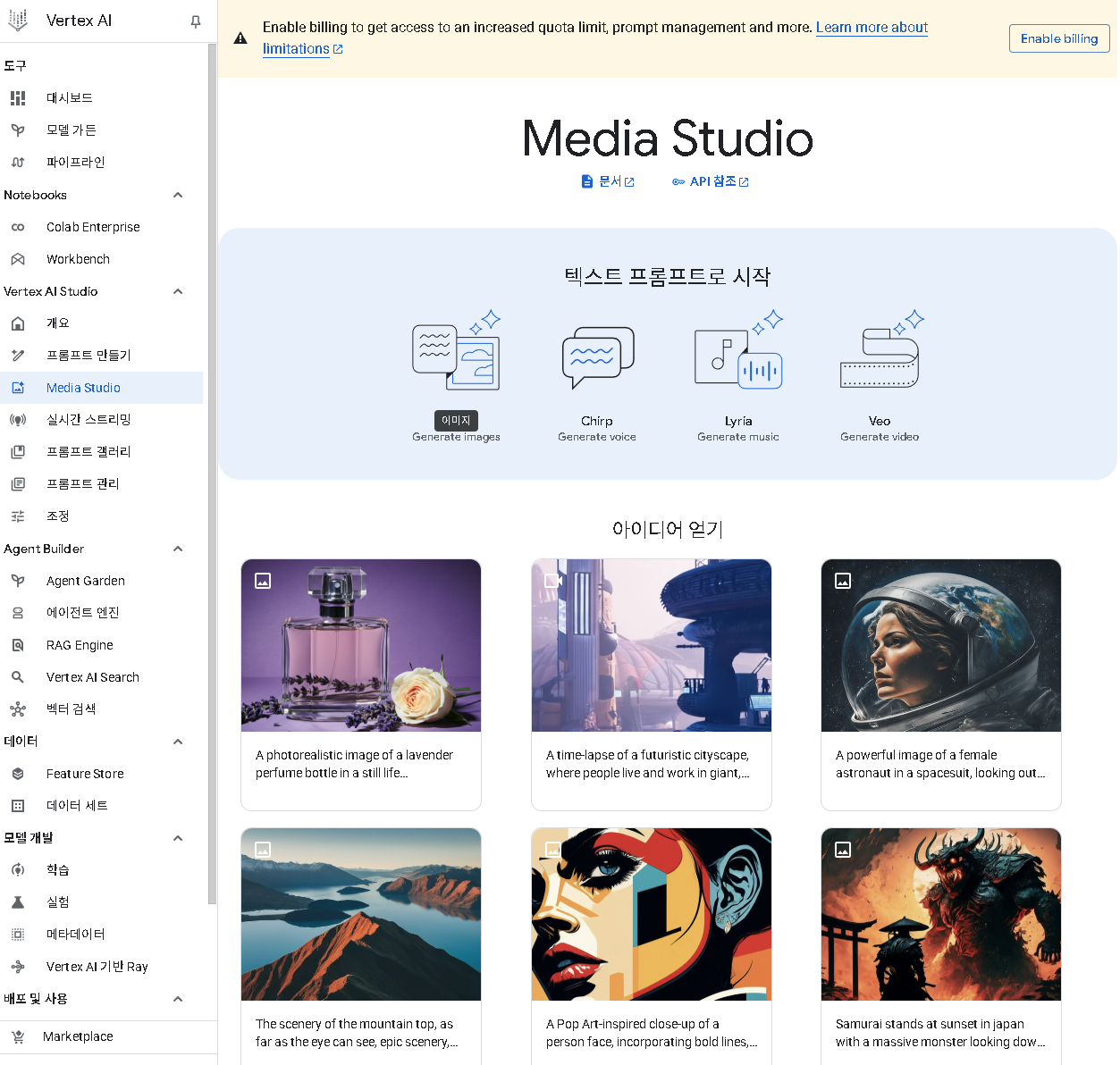Open lavender perfume bottle idea card

[x=361, y=684]
